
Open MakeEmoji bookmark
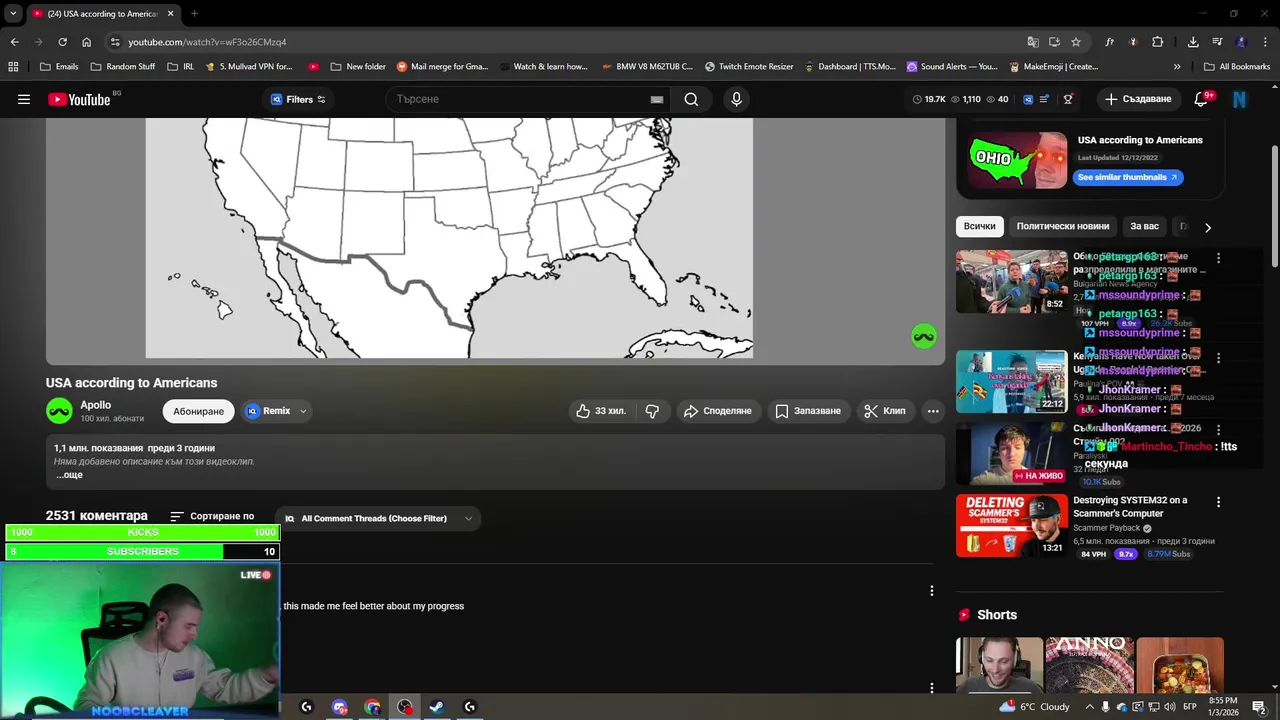click(x=1053, y=67)
